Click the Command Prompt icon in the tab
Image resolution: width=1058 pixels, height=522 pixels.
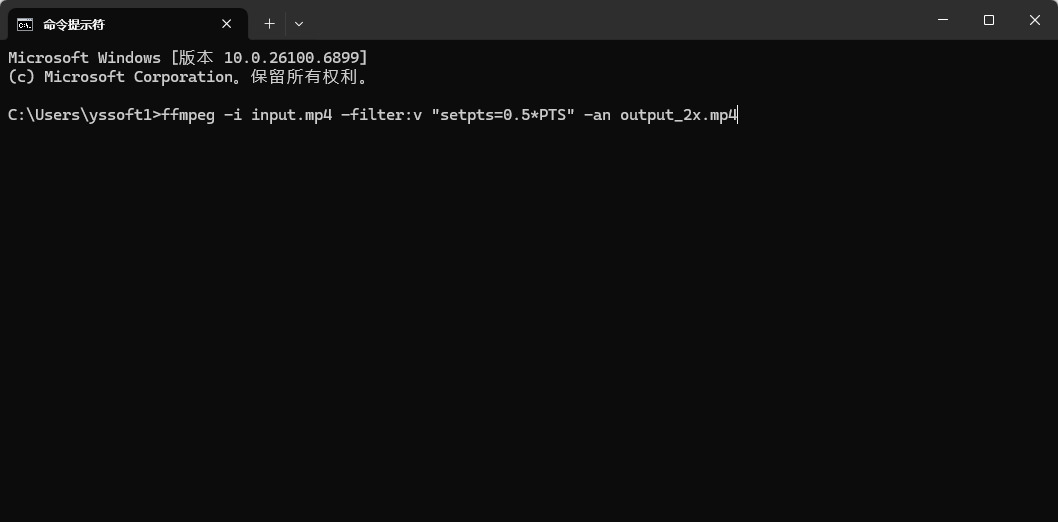25,24
